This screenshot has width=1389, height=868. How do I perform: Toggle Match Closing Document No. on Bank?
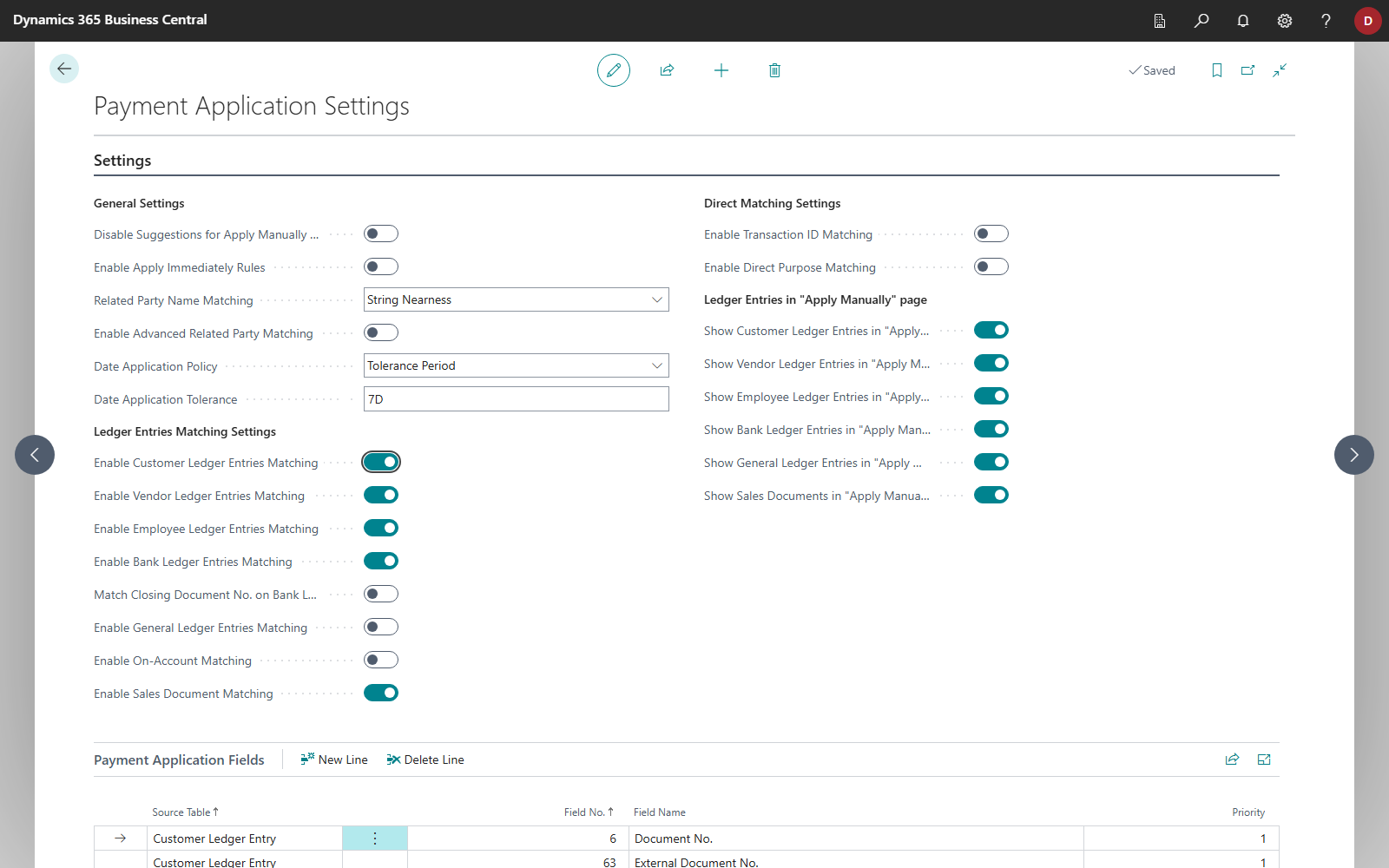pyautogui.click(x=381, y=594)
